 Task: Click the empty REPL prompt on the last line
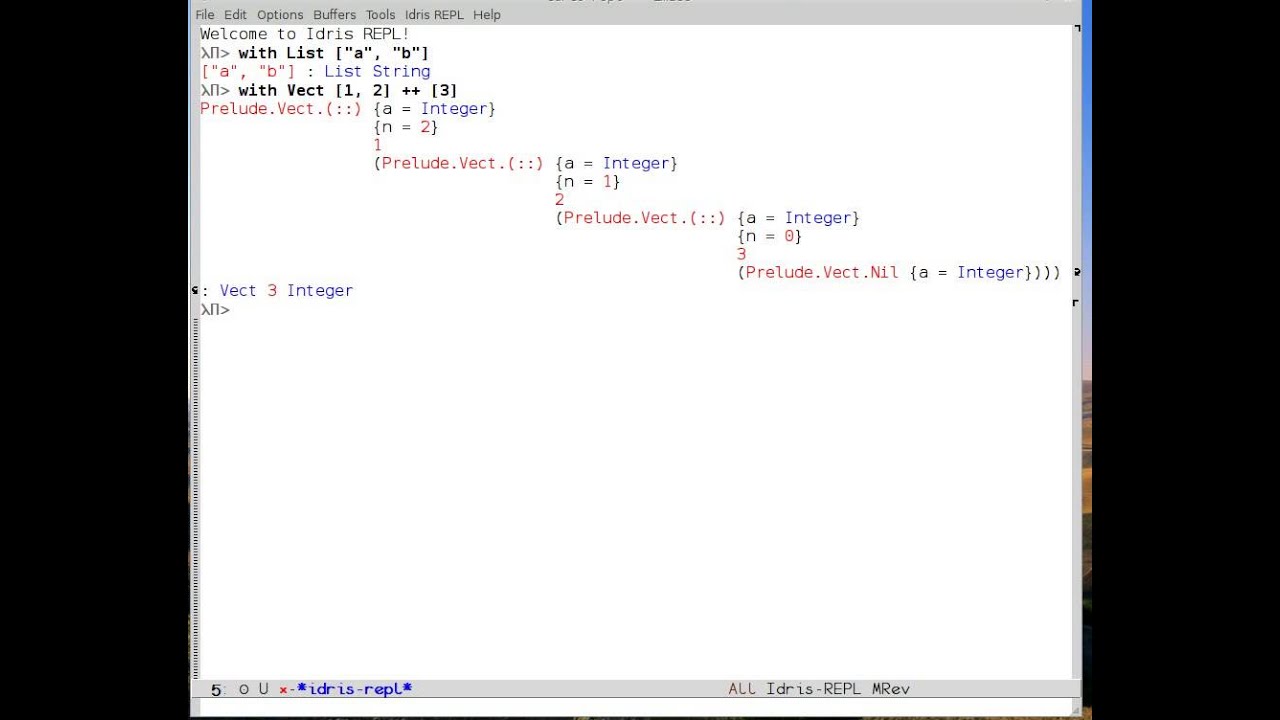pos(215,309)
